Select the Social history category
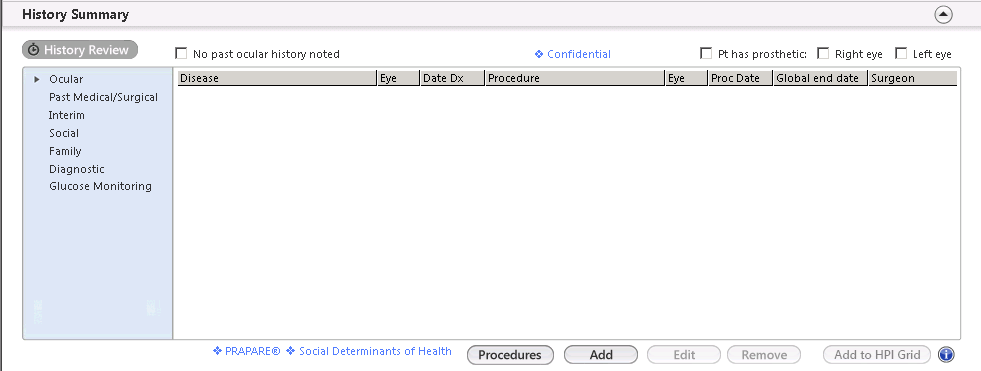This screenshot has width=981, height=371. pos(64,133)
